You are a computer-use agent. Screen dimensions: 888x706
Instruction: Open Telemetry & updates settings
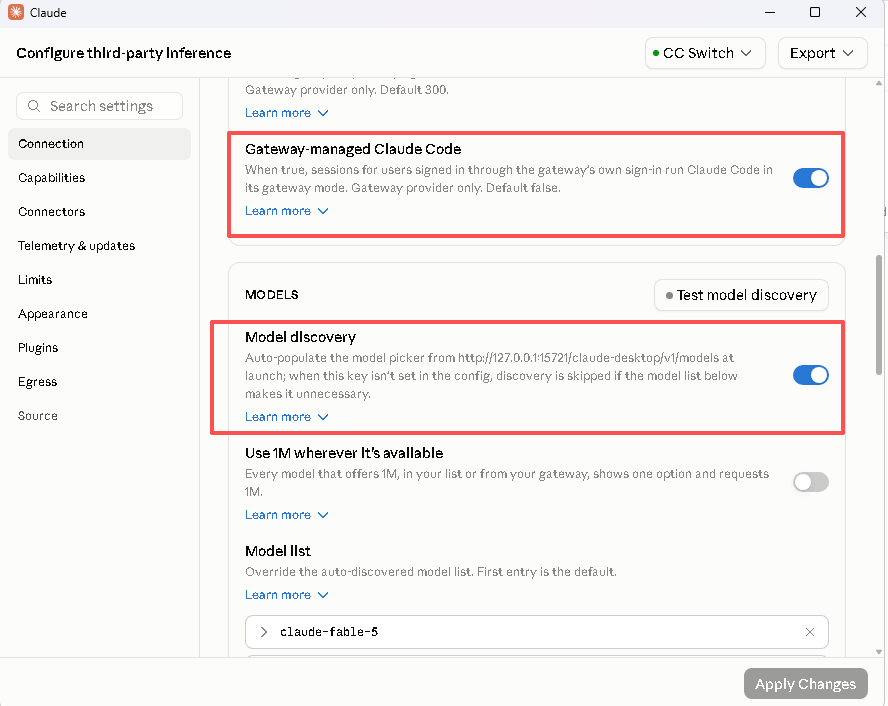point(99,246)
